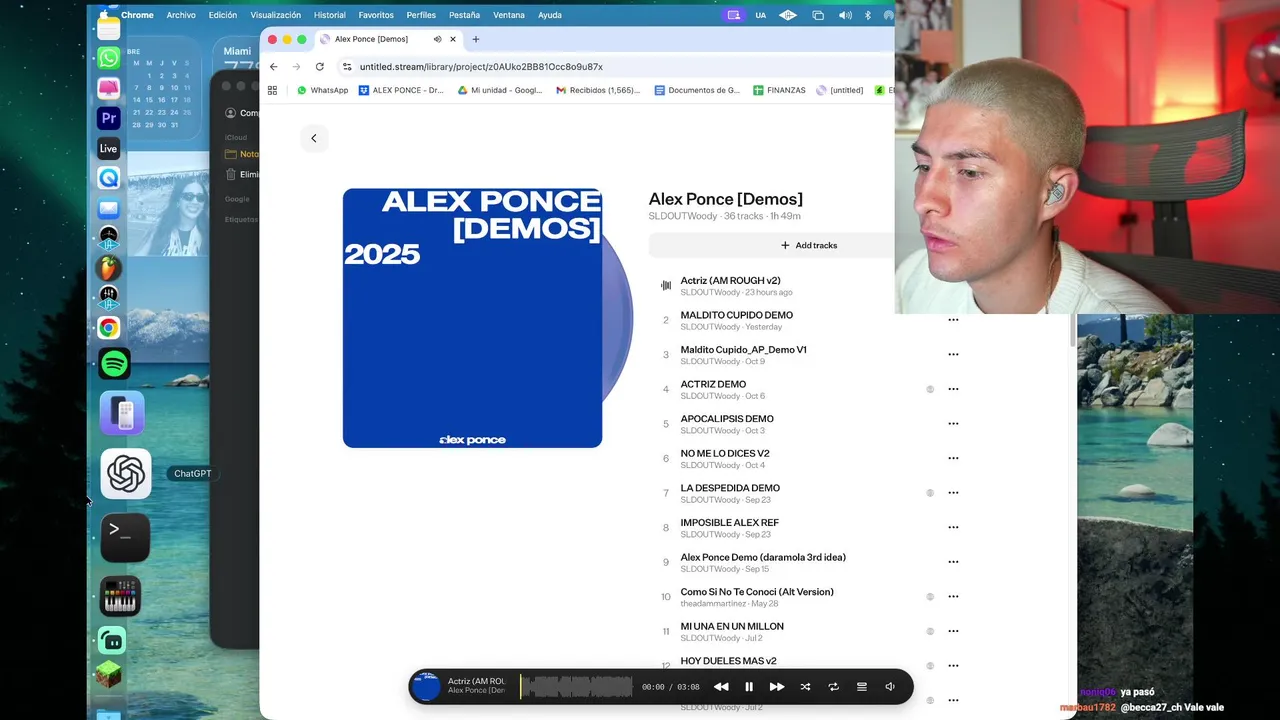Open more options for NO ME LO DICES V2
Viewport: 1280px width, 720px height.
[x=953, y=458]
